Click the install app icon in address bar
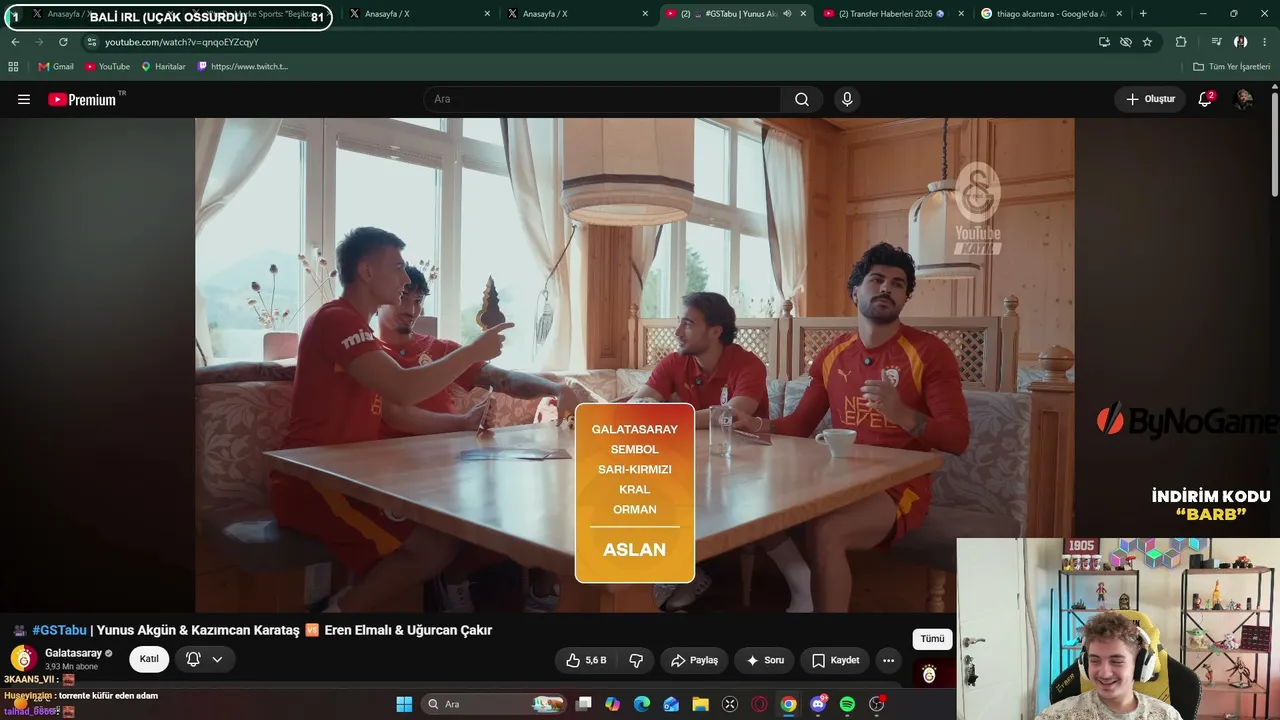This screenshot has height=720, width=1280. click(x=1104, y=42)
